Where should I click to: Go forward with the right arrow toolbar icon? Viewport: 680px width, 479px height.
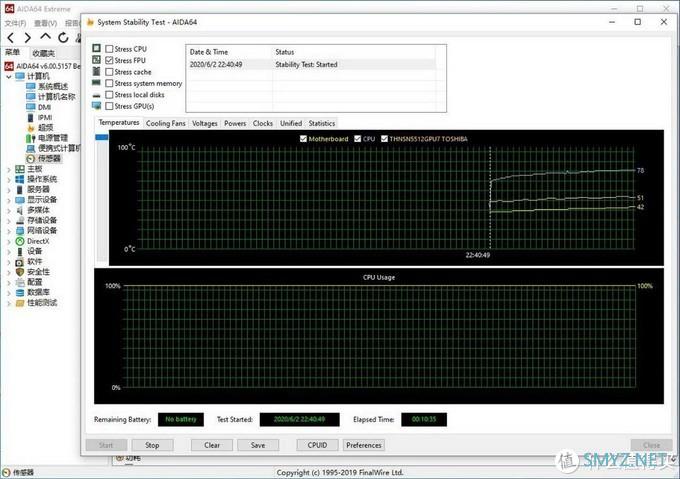coord(27,38)
